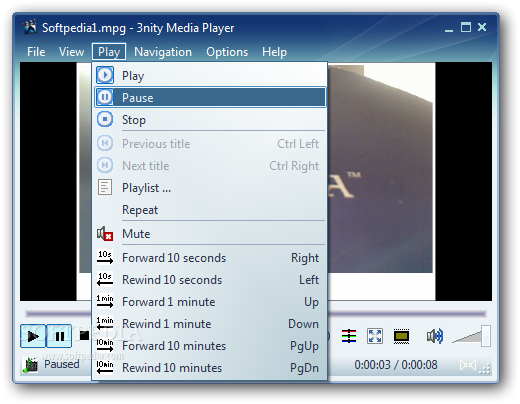Click the stereo speakers icon in the status bar

pos(468,365)
